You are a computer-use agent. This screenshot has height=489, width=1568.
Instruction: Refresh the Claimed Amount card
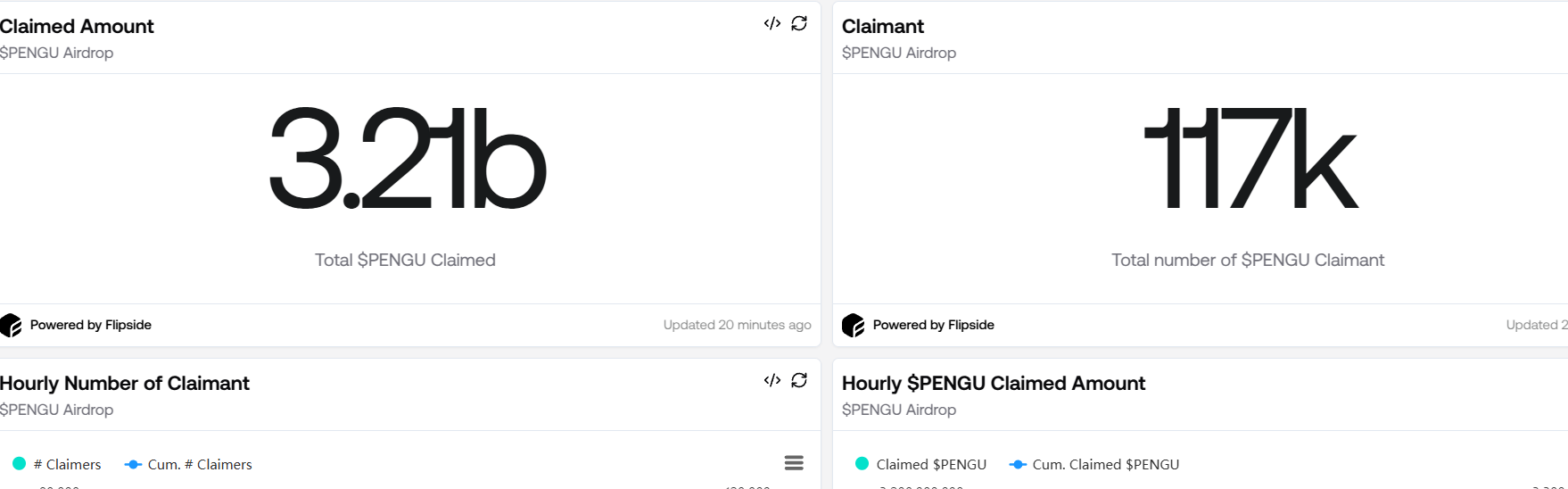(x=799, y=23)
